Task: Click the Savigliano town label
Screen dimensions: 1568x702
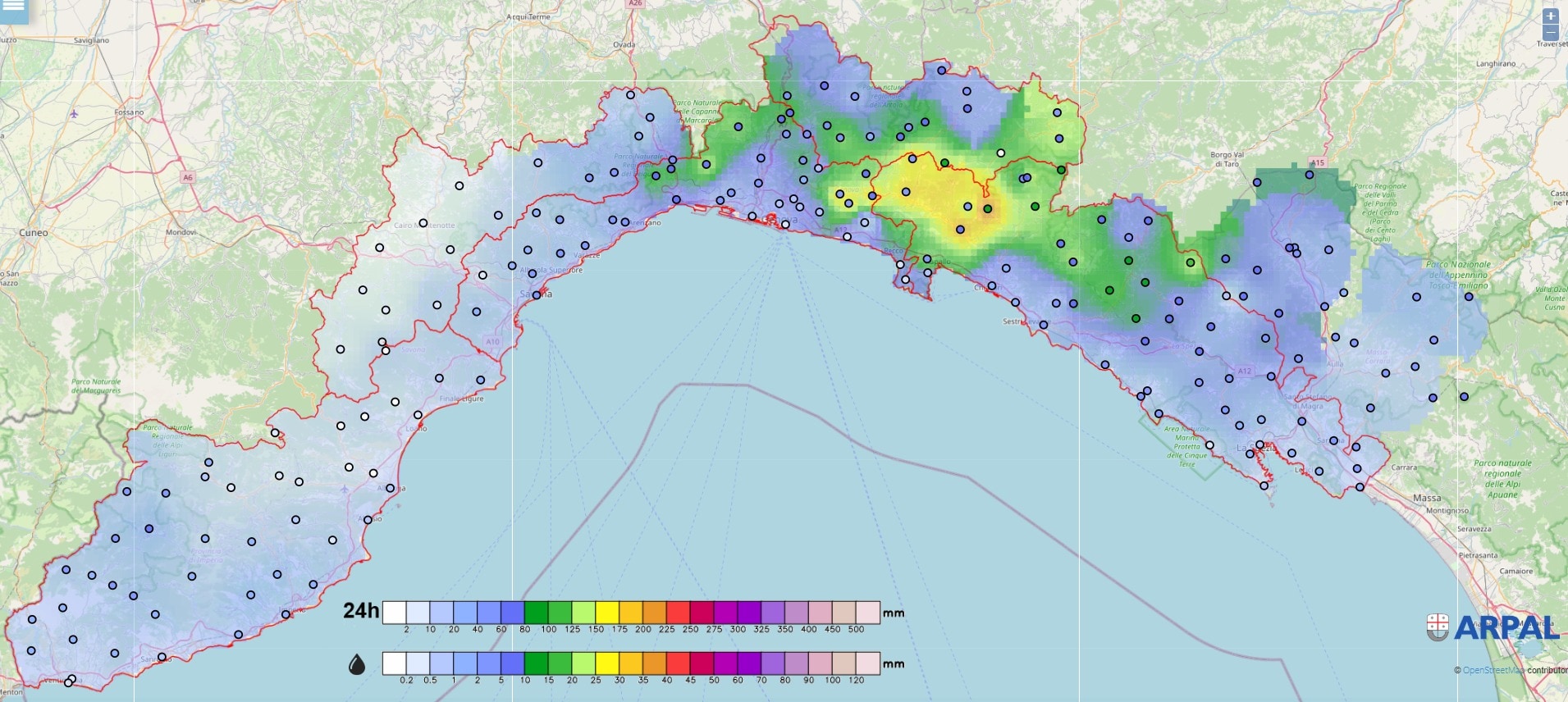Action: (91, 40)
